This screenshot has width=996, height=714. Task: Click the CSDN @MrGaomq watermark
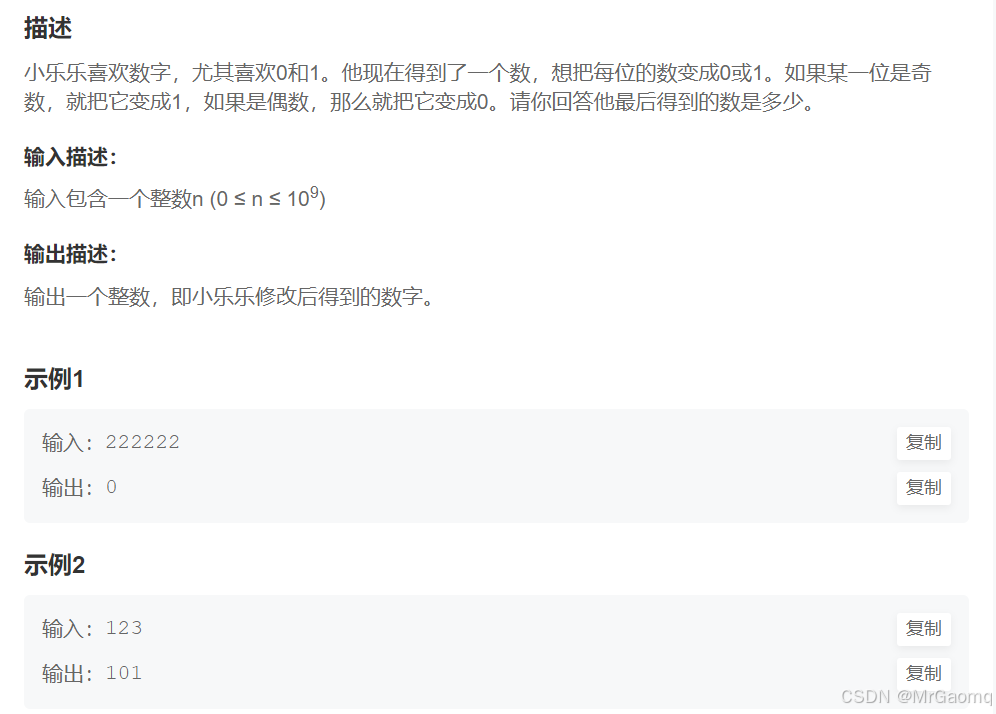[x=917, y=697]
